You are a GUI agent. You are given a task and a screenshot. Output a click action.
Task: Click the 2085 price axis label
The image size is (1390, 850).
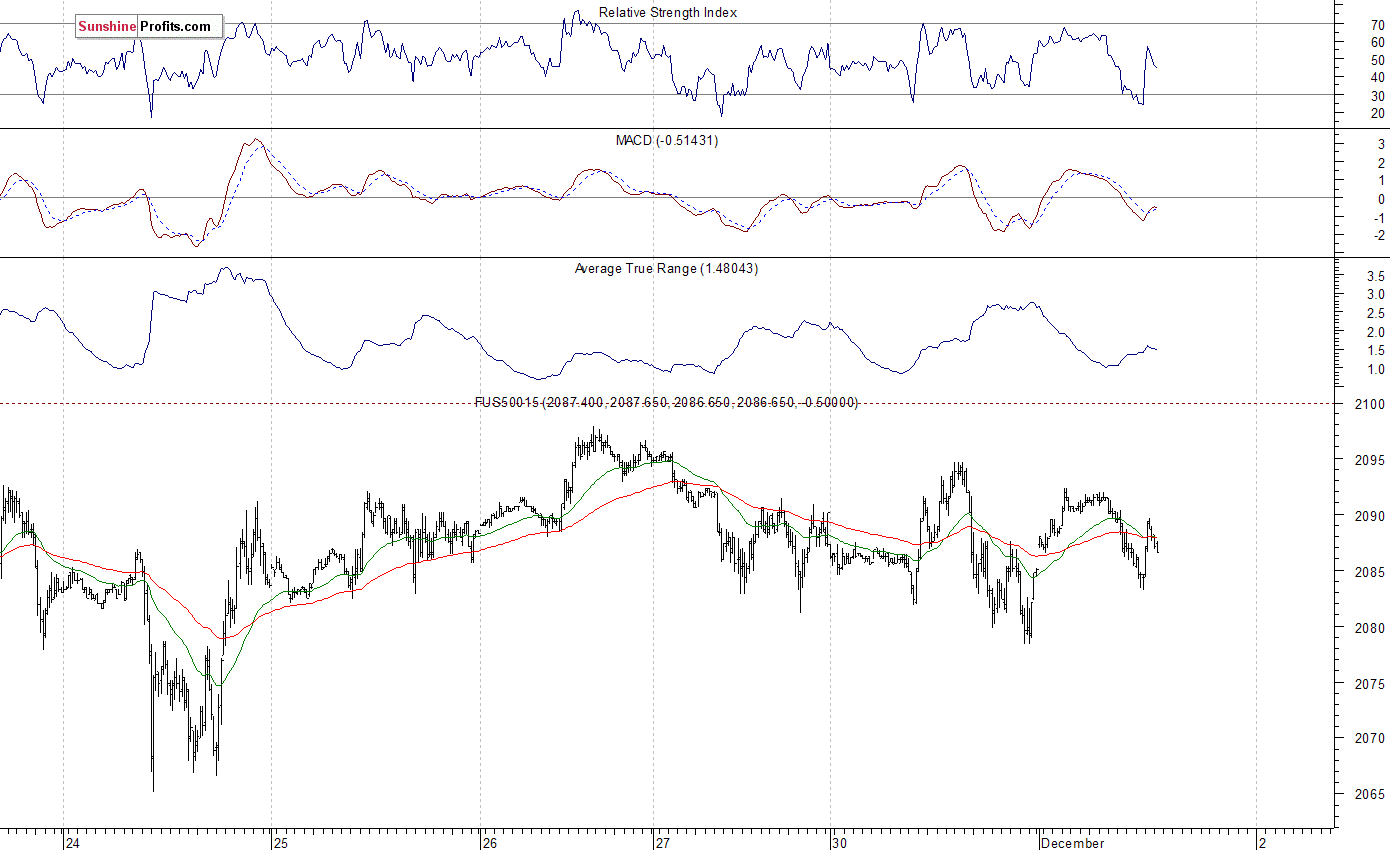pos(1370,572)
